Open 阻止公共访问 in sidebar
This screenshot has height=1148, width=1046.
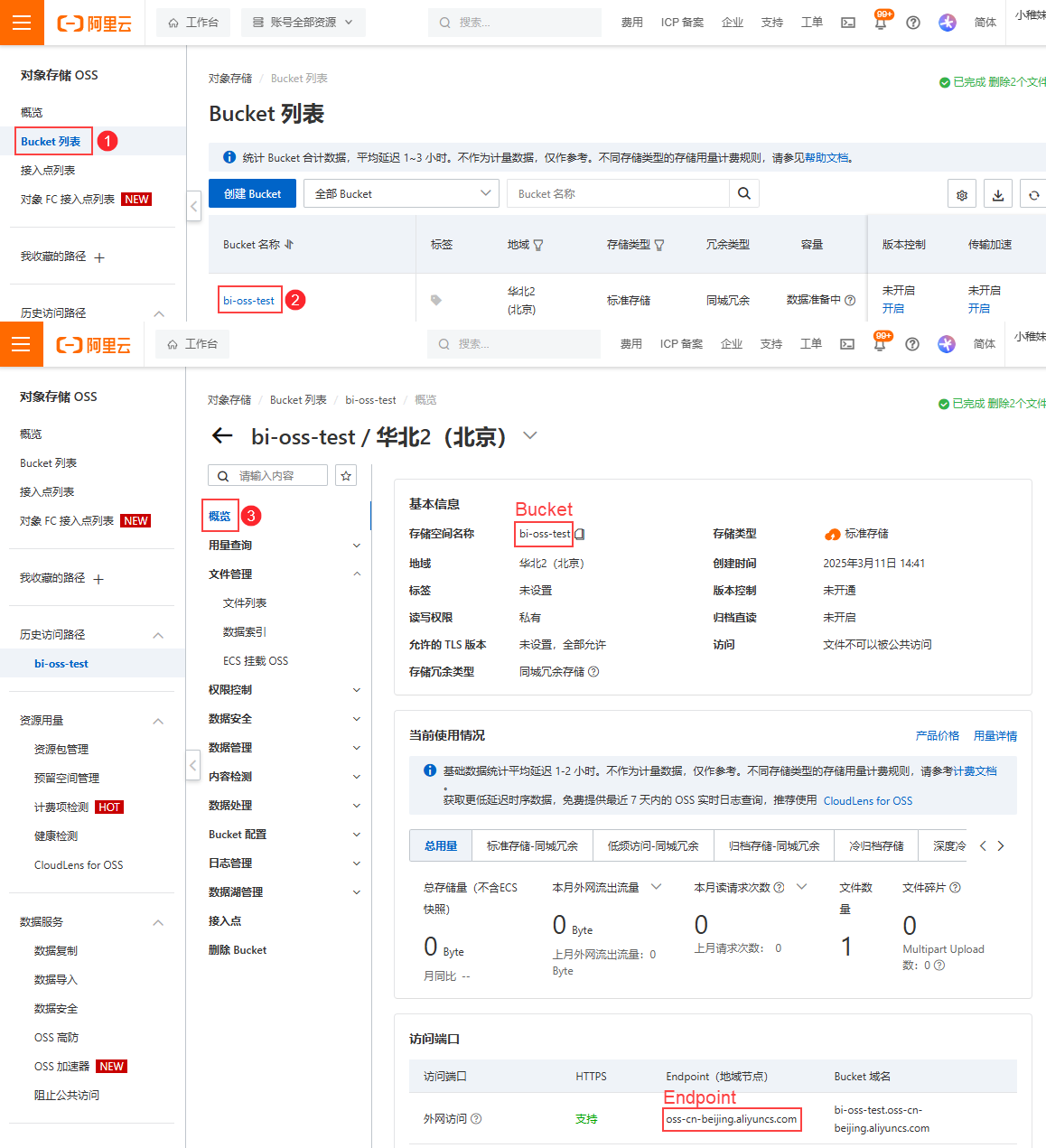67,1096
